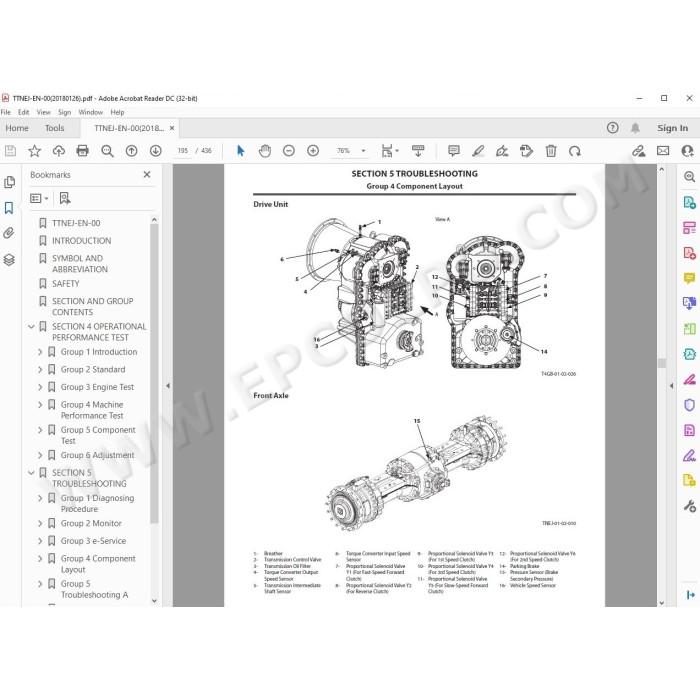Screen dimensions: 700x700
Task: Go to previous page arrow
Action: [x=131, y=151]
